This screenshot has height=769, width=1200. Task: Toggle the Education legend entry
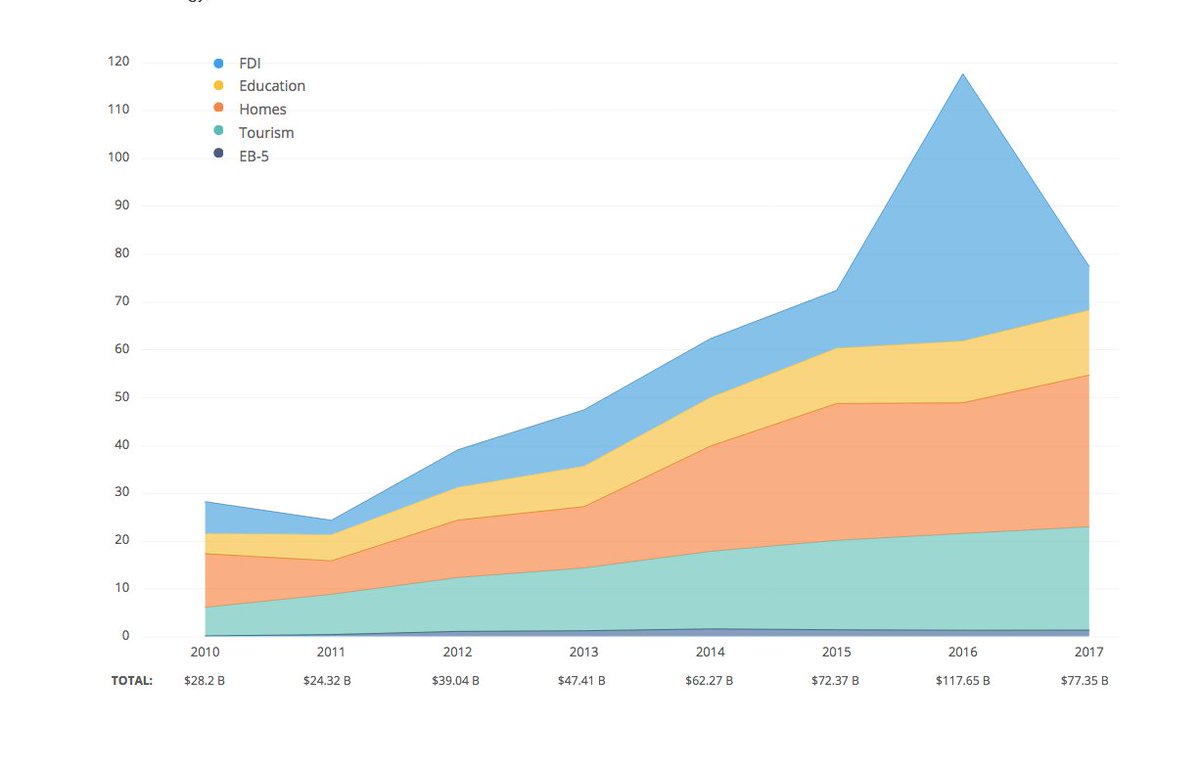tap(259, 86)
